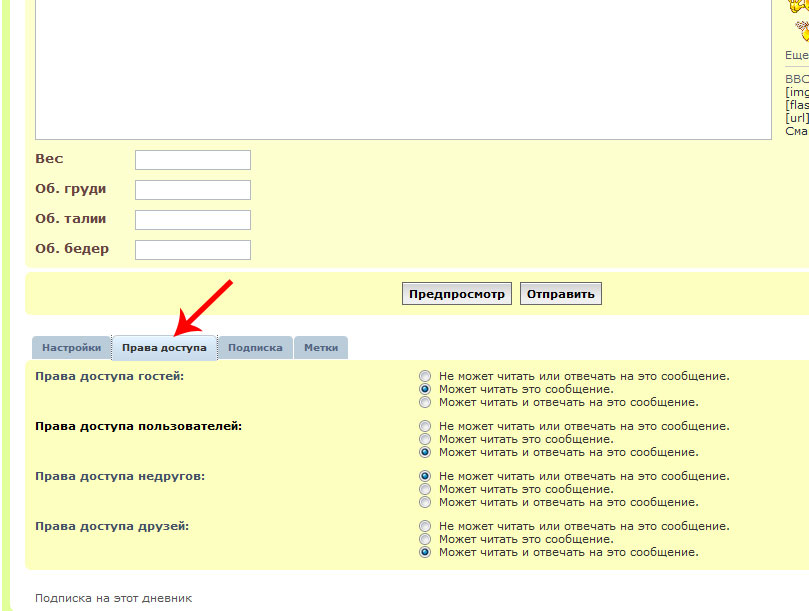809x611 pixels.
Task: Deny users reading or replying to message
Action: click(x=425, y=427)
